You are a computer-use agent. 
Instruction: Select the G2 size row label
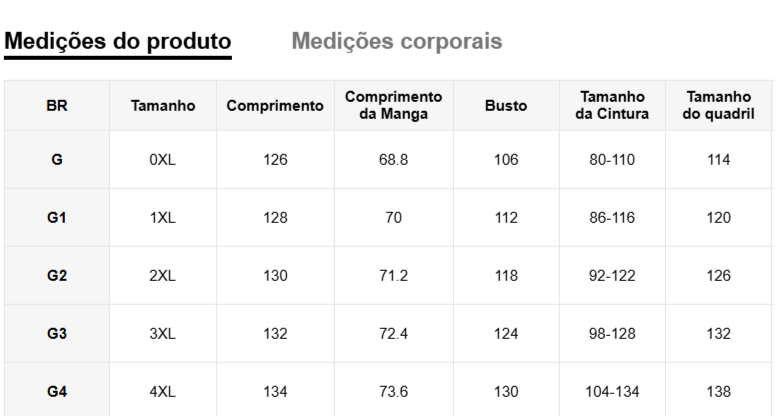[57, 276]
